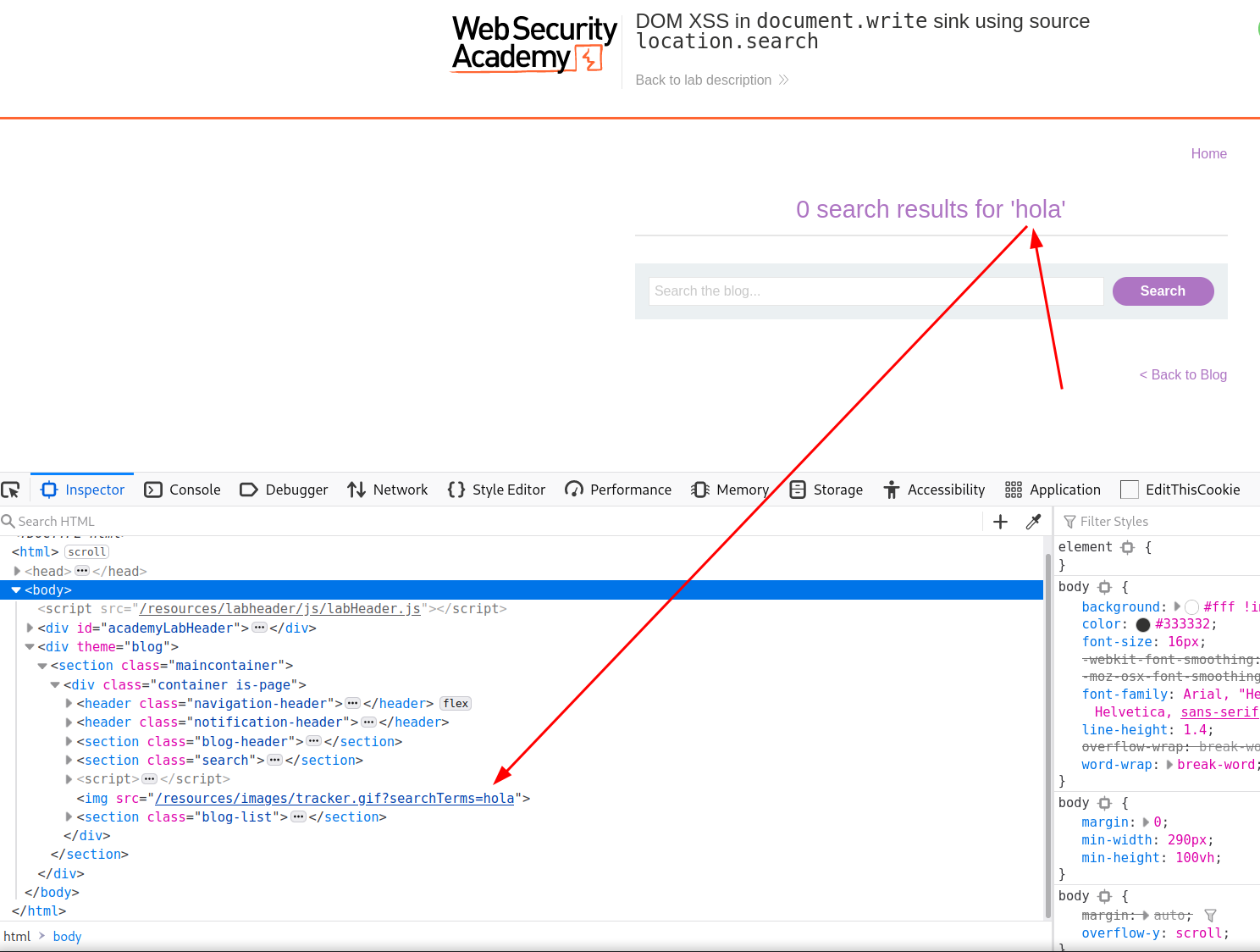Click the body rule selector highlighter icon

[1105, 587]
